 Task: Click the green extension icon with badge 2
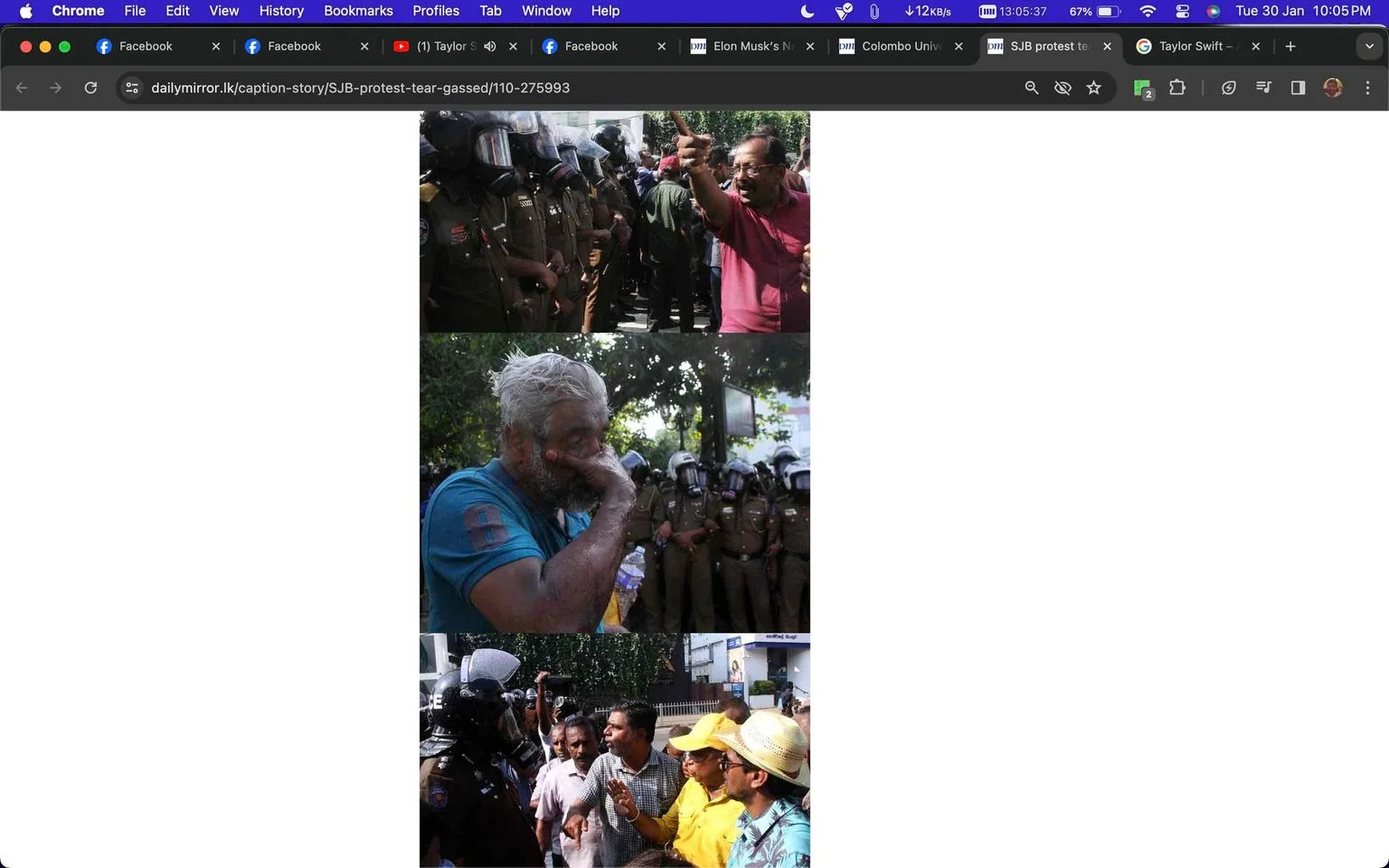(x=1143, y=89)
